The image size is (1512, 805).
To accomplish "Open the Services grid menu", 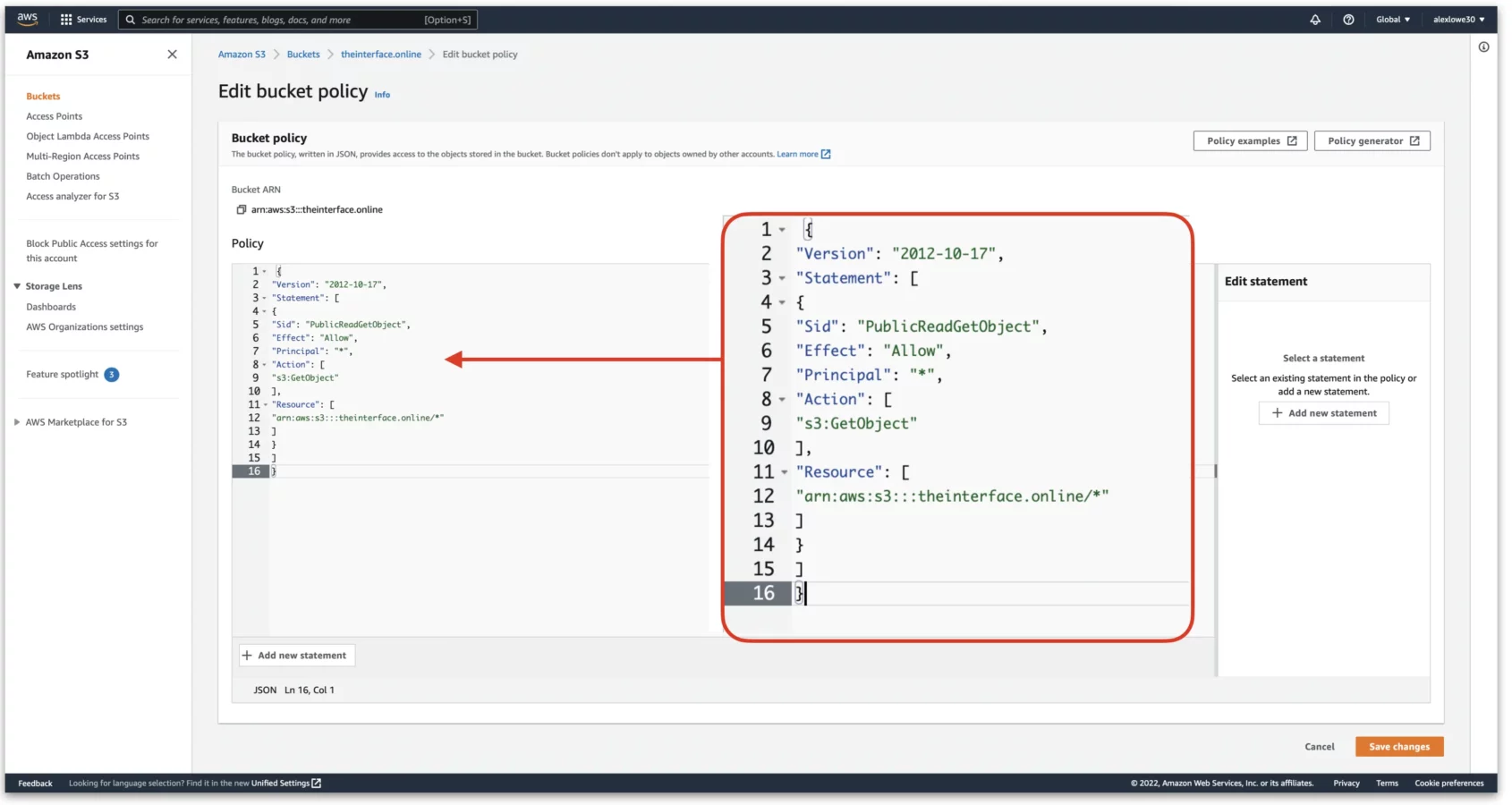I will (83, 20).
